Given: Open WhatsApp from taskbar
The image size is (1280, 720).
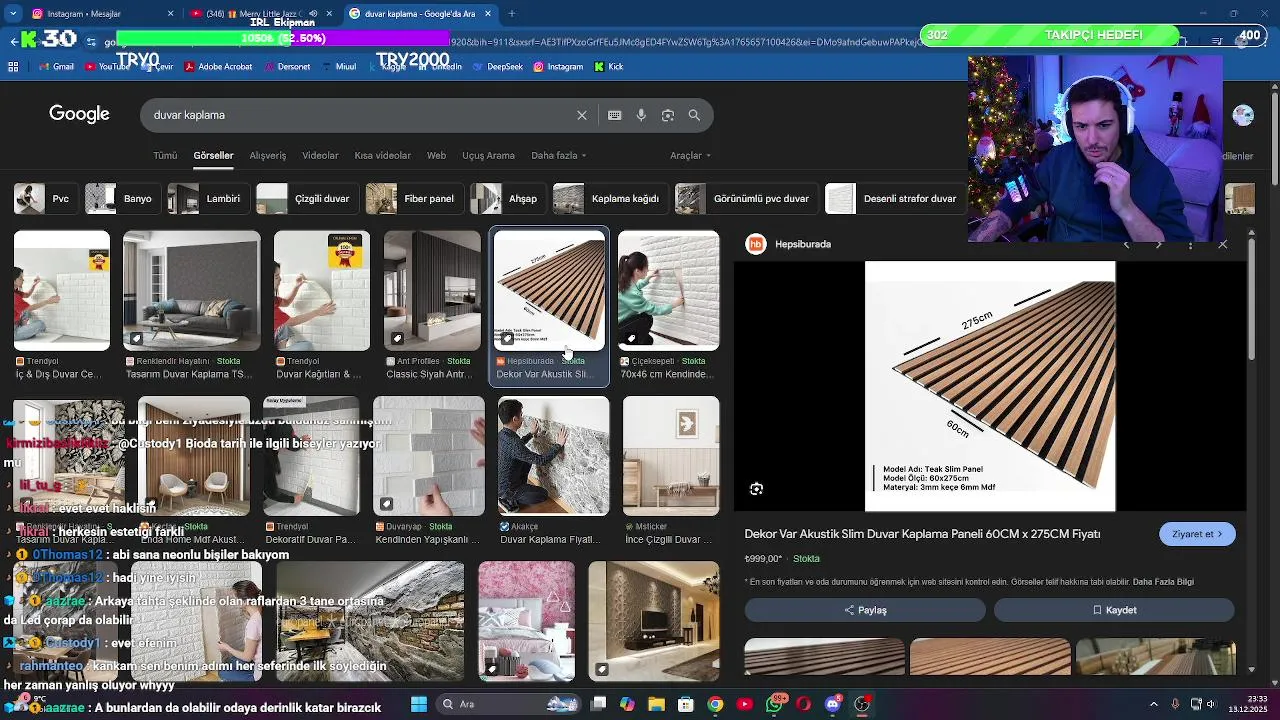Looking at the screenshot, I should pyautogui.click(x=774, y=704).
